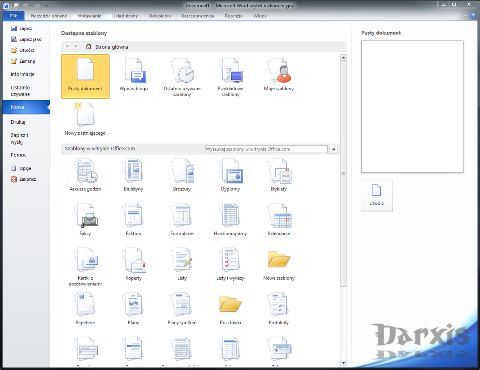
Task: Click Zakończ to exit Word
Action: click(23, 179)
